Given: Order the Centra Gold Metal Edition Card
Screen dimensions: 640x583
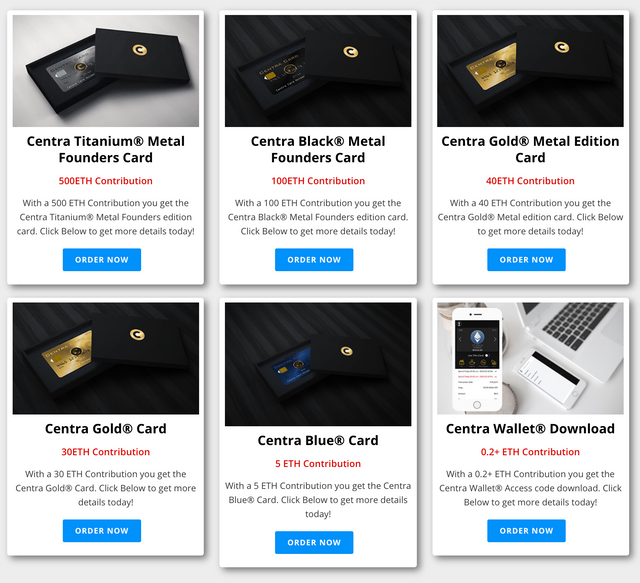Looking at the screenshot, I should (526, 260).
